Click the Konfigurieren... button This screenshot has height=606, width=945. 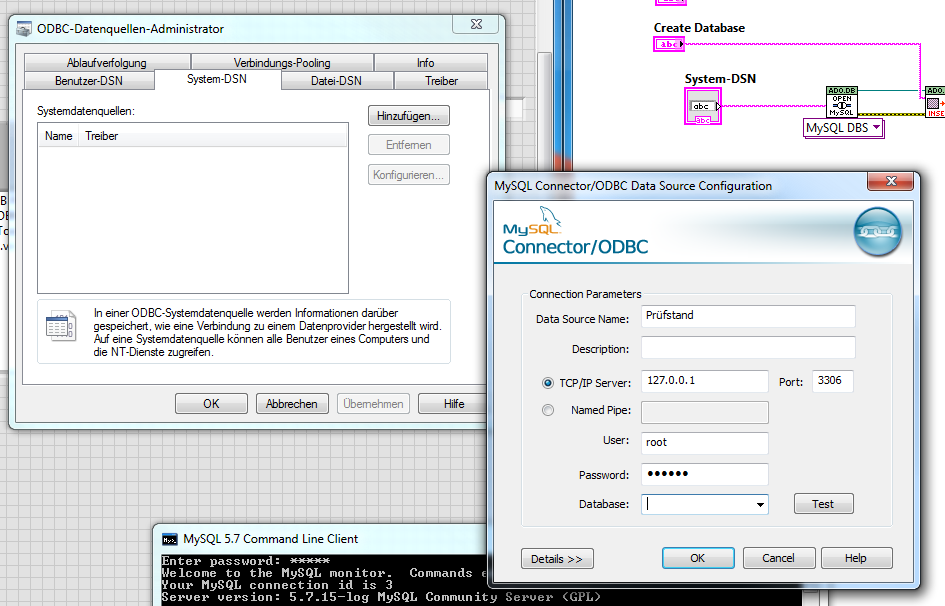tap(409, 175)
